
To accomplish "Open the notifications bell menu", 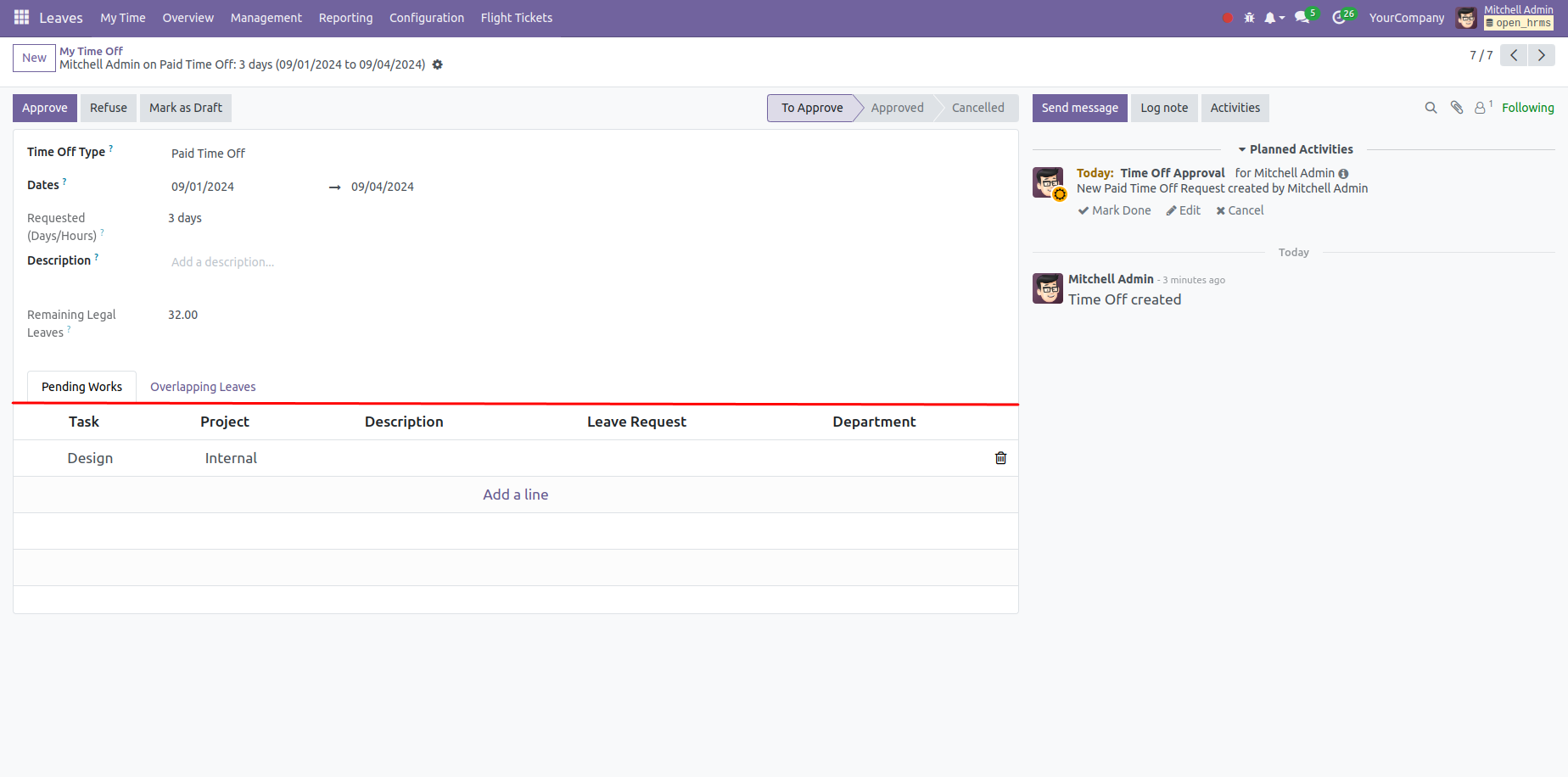I will coord(1272,18).
